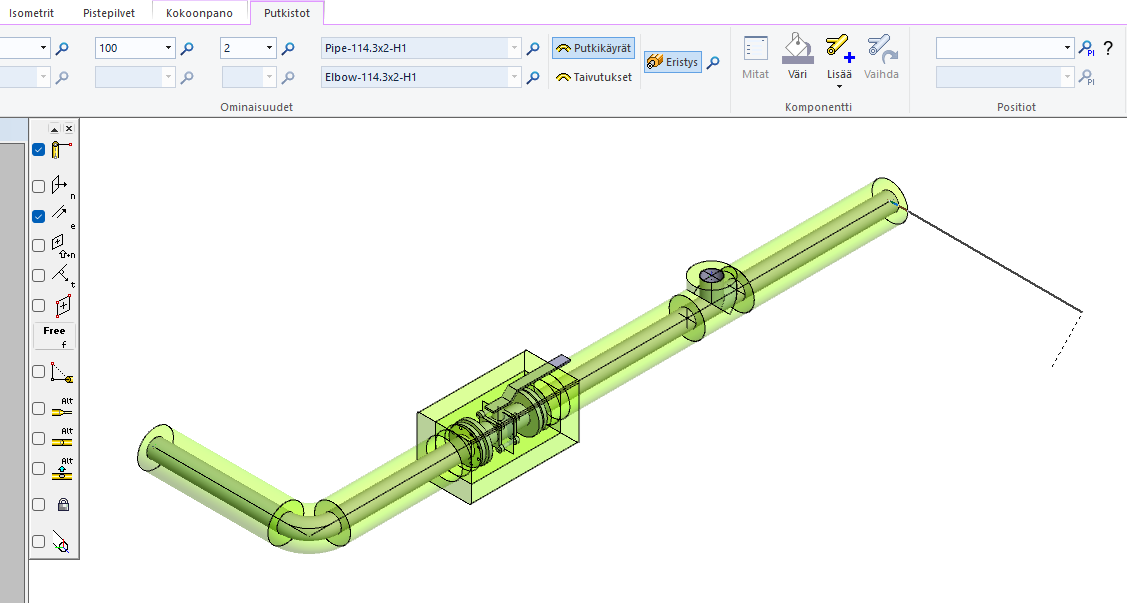Click the question mark help icon
This screenshot has width=1127, height=603.
[1108, 48]
